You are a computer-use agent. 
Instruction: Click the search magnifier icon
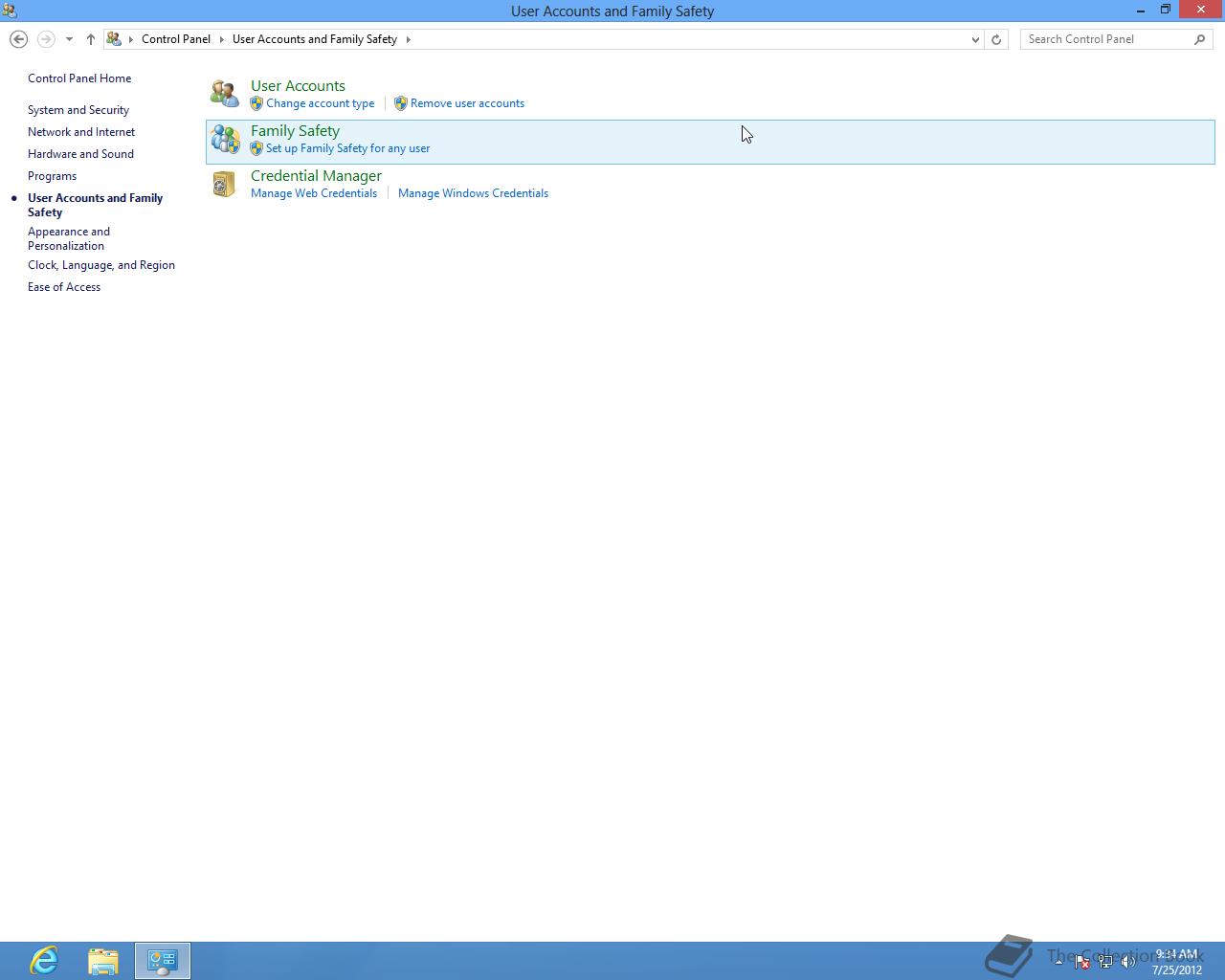pyautogui.click(x=1200, y=39)
